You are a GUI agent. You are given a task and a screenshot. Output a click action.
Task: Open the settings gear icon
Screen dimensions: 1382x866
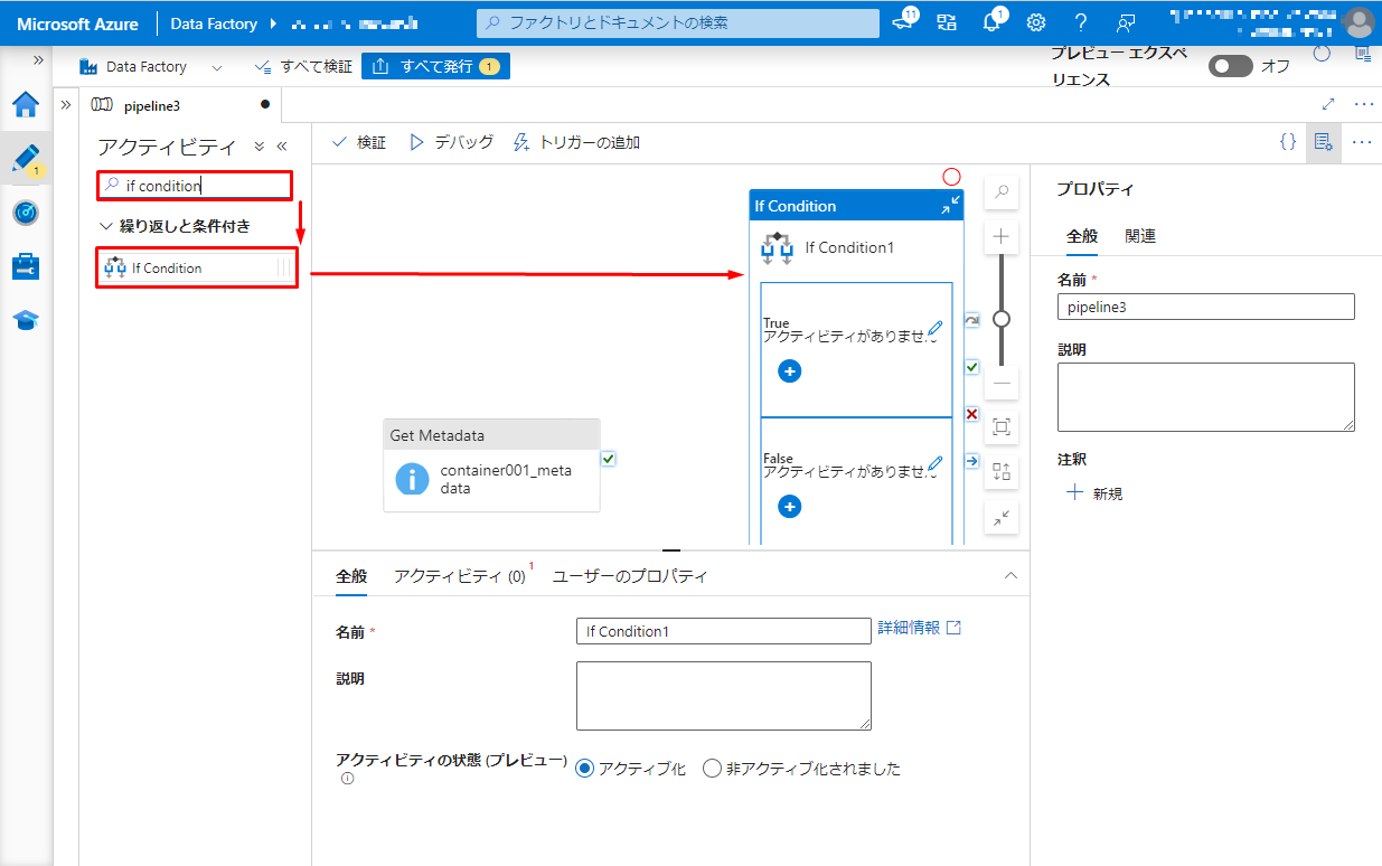click(x=1037, y=22)
